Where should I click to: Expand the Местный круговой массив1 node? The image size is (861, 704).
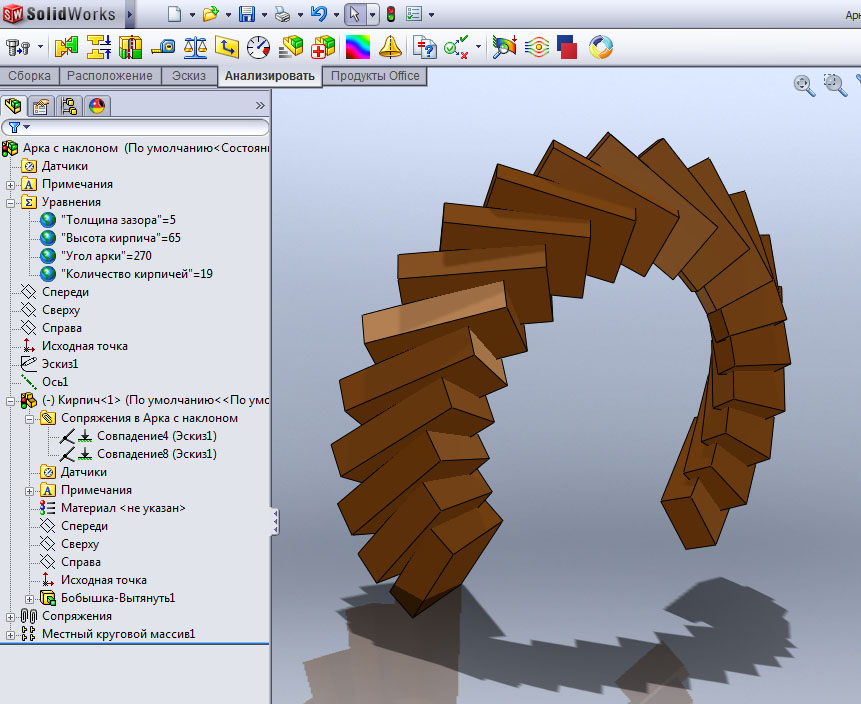(x=11, y=634)
